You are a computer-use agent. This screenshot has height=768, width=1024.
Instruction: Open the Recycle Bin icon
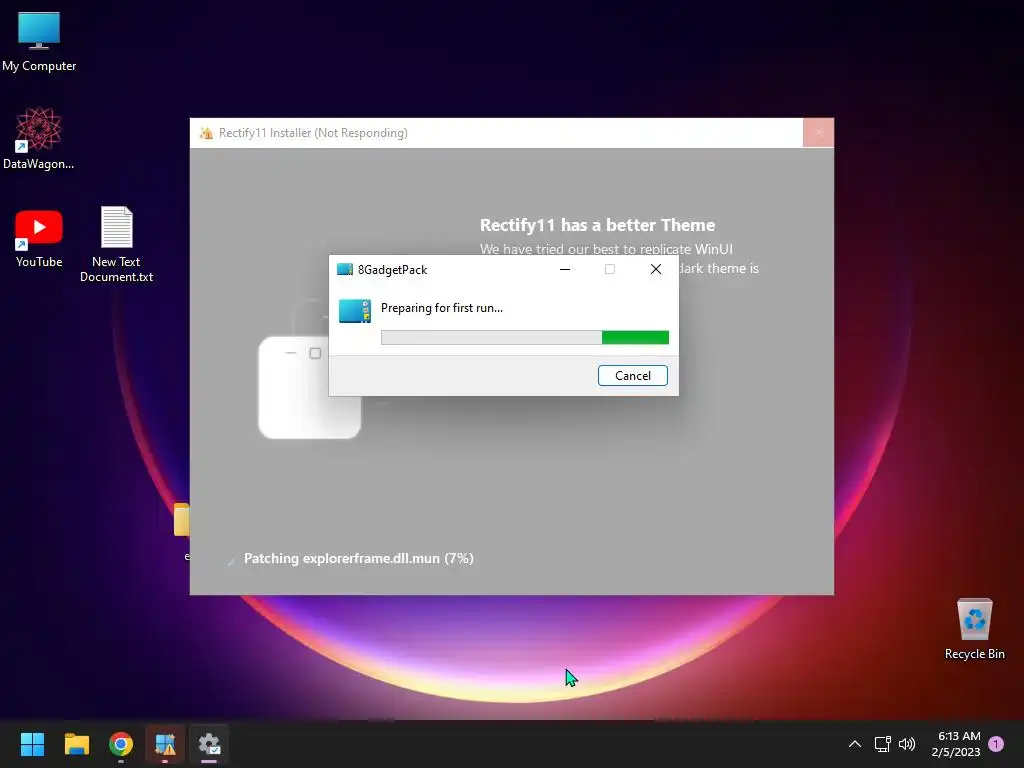pyautogui.click(x=974, y=628)
